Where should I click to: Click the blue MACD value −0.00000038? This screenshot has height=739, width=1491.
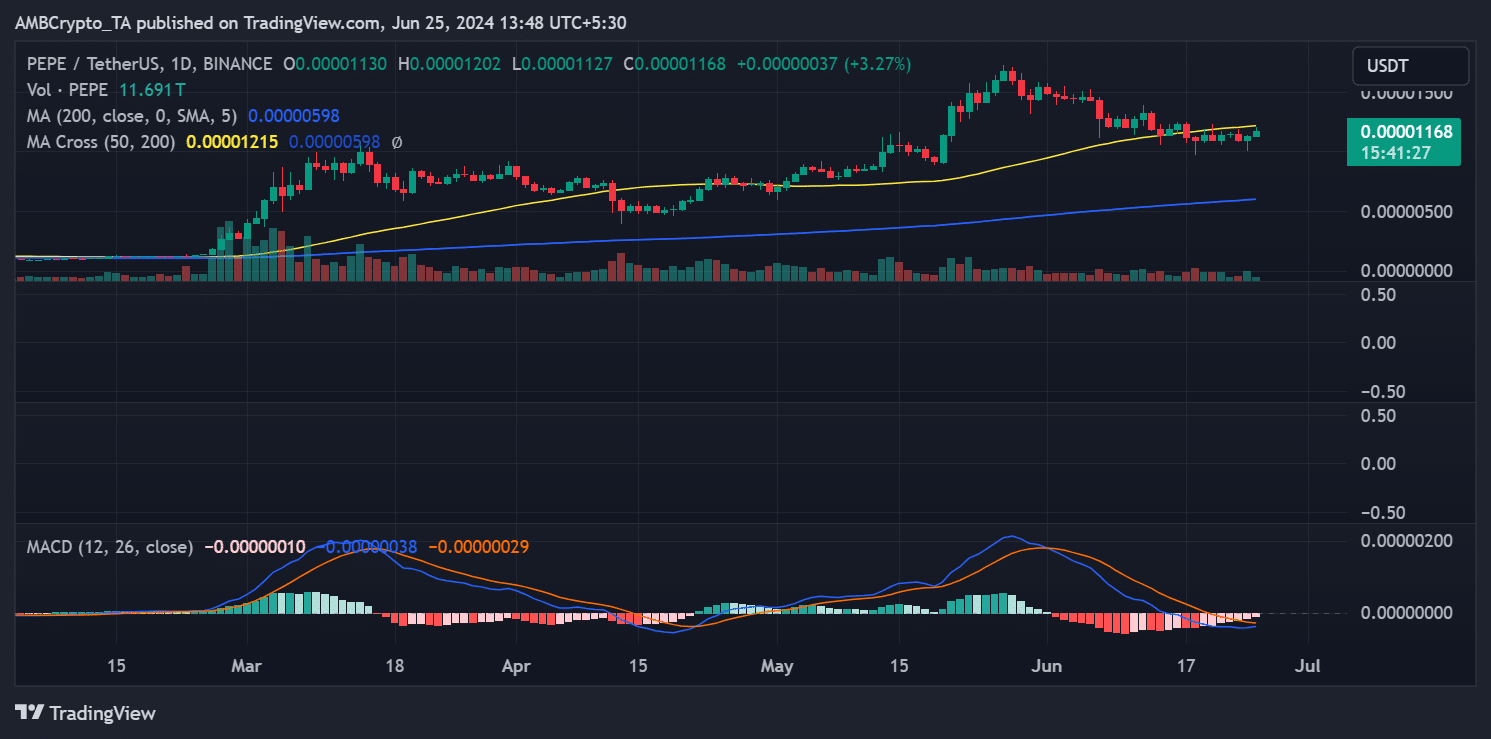[366, 547]
